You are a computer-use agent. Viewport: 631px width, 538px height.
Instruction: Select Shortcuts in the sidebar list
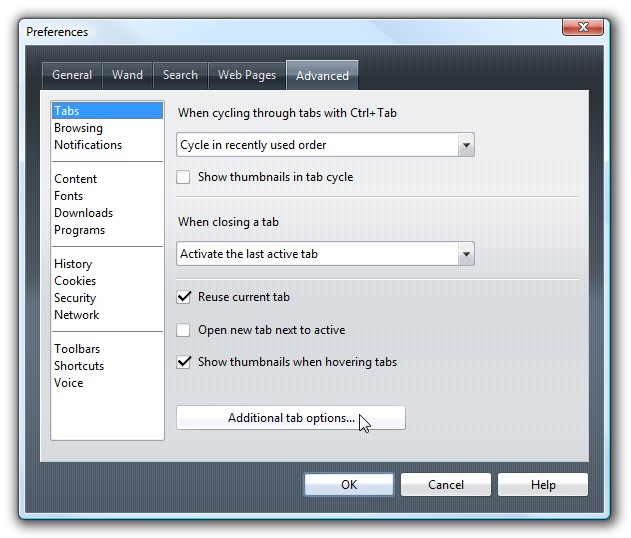(79, 366)
